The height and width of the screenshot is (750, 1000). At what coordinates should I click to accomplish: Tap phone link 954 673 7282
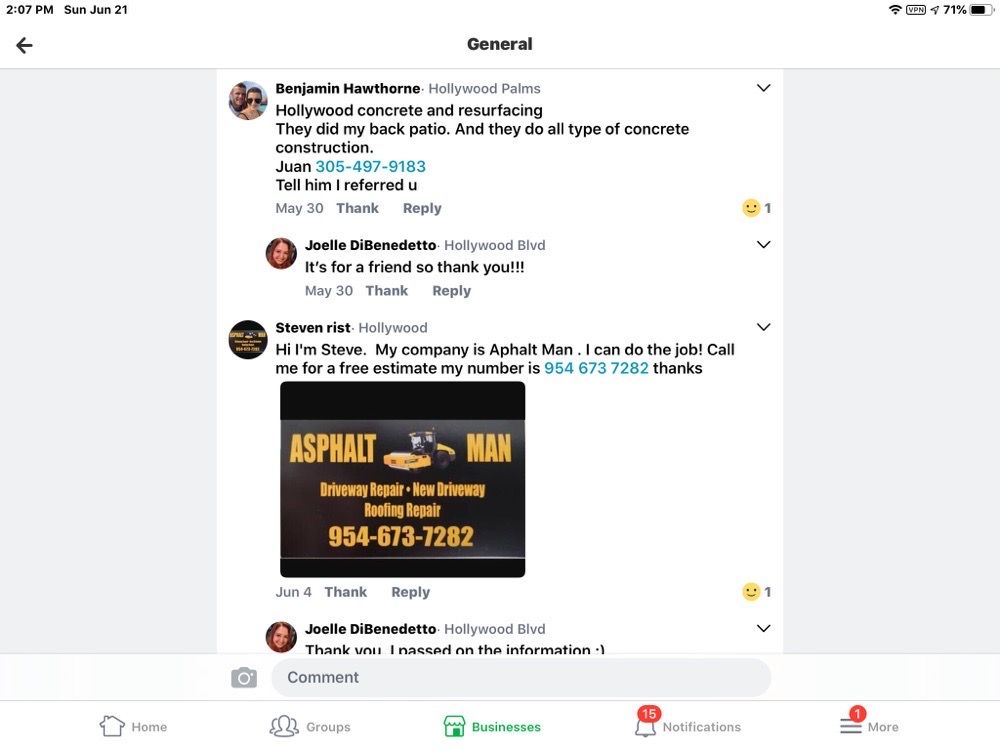coord(596,368)
